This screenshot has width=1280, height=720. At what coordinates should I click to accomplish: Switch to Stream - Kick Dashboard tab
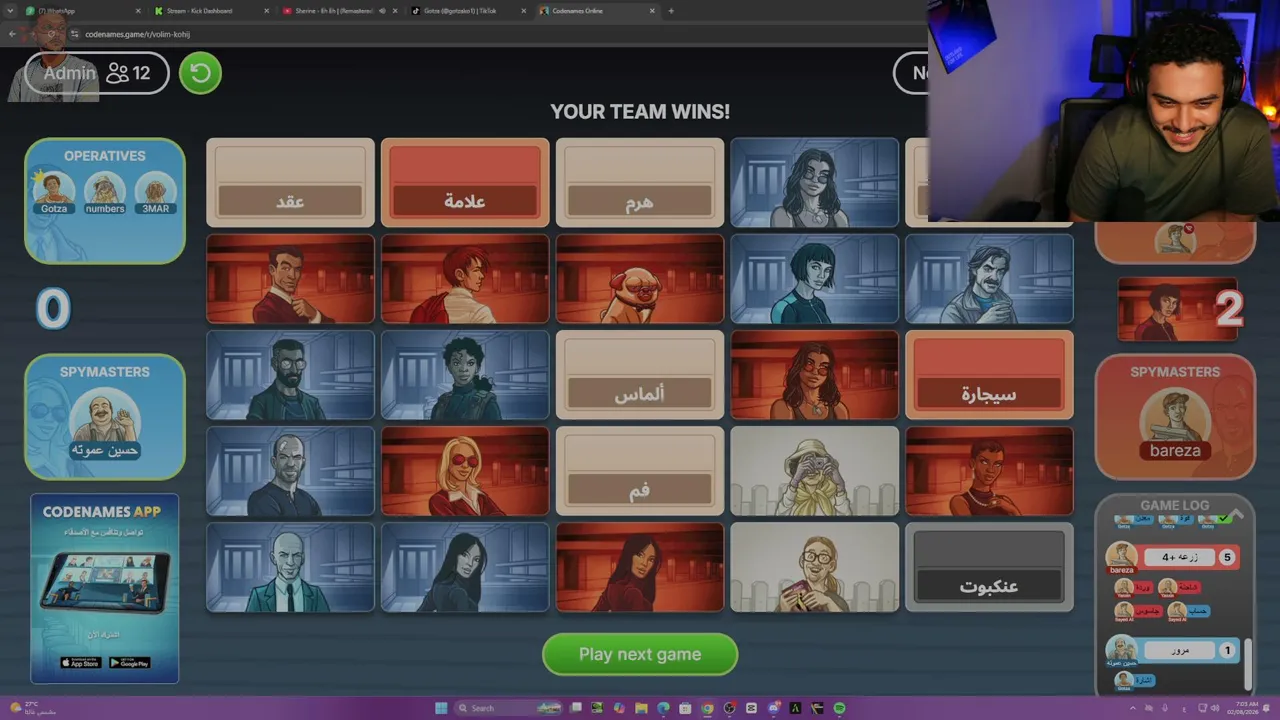point(212,11)
